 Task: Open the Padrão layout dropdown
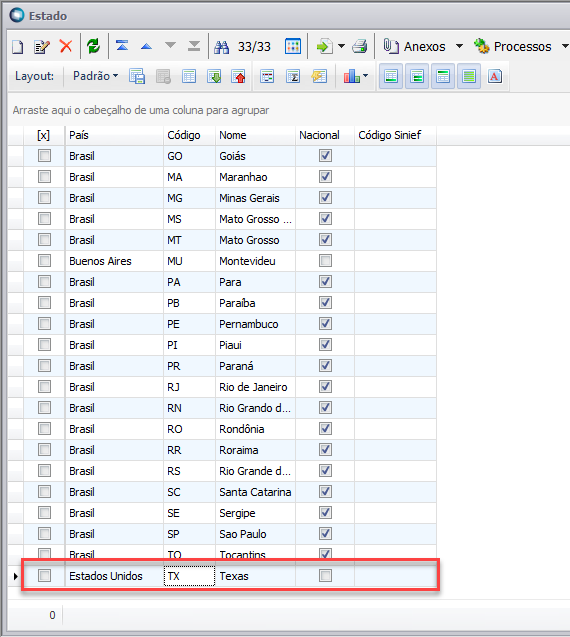(x=95, y=76)
